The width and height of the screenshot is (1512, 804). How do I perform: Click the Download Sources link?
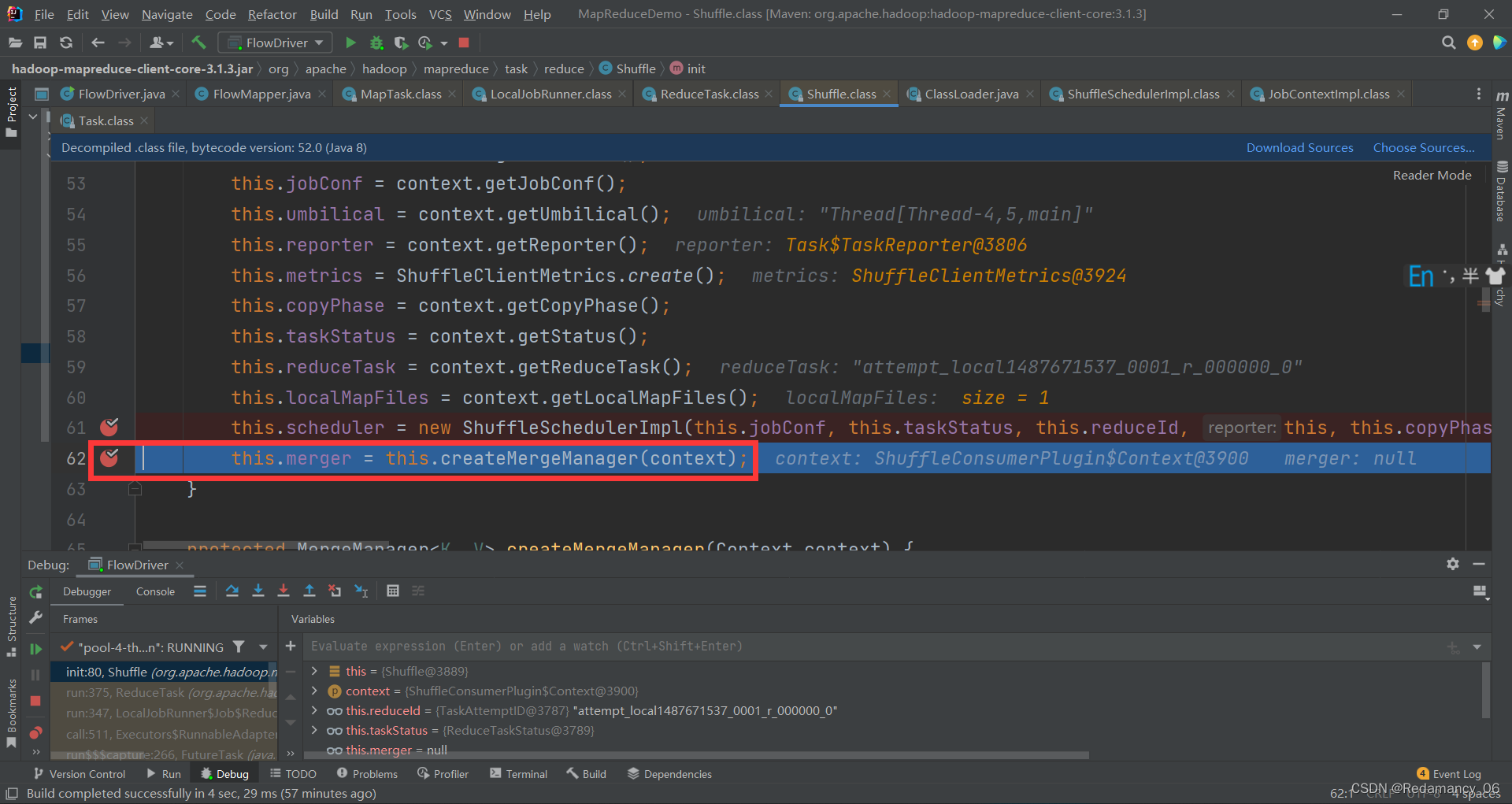1299,147
